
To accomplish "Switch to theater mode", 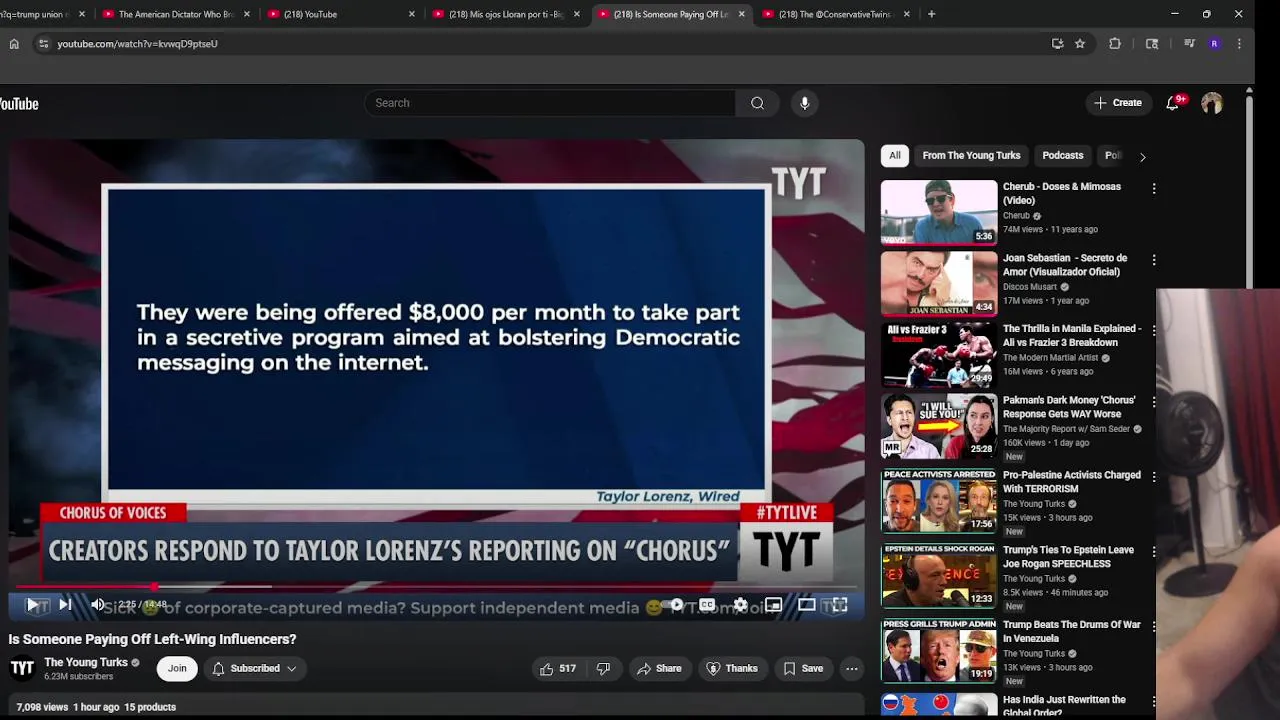I will click(806, 604).
